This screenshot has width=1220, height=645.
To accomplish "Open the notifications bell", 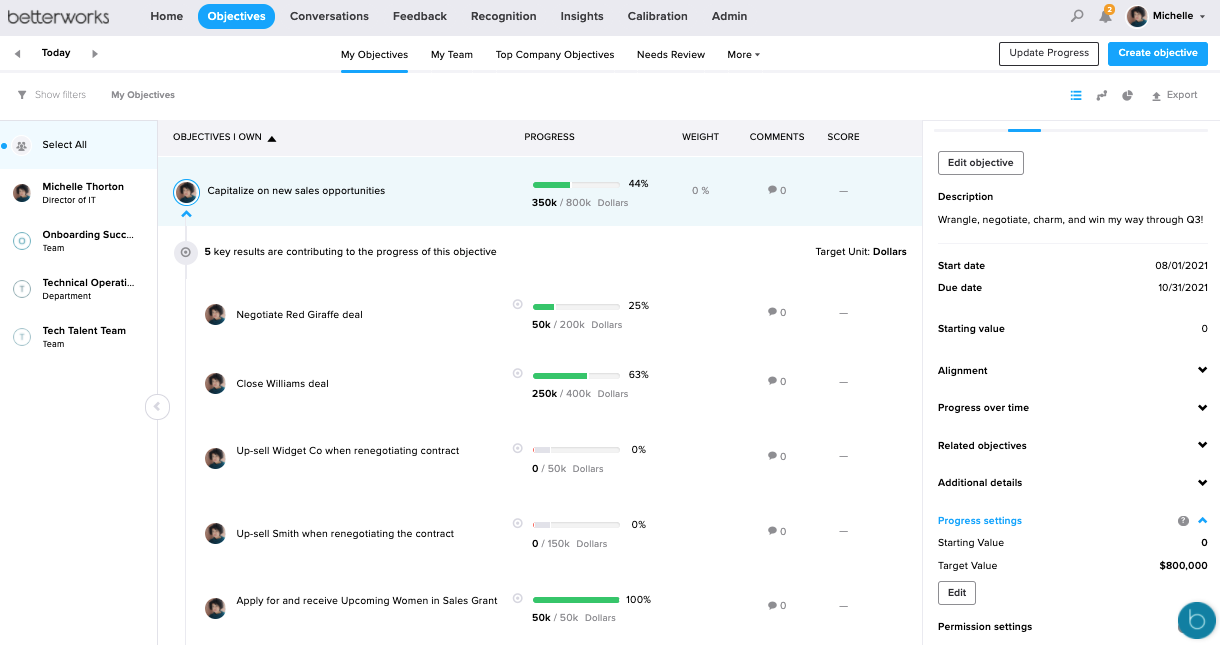I will coord(1105,16).
